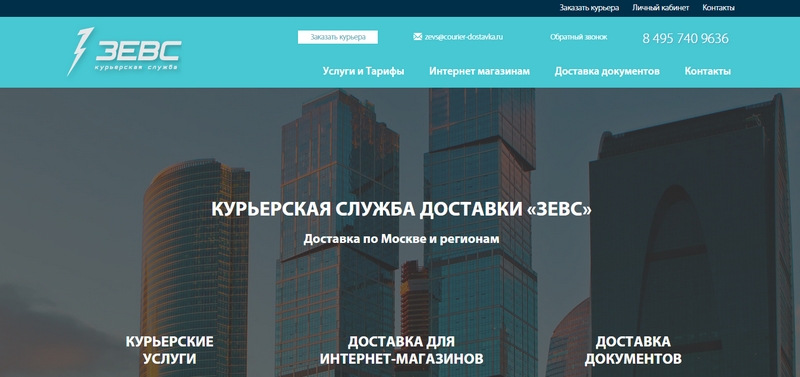Click the white 'Заказать курьера' button
The width and height of the screenshot is (800, 377).
click(x=338, y=37)
